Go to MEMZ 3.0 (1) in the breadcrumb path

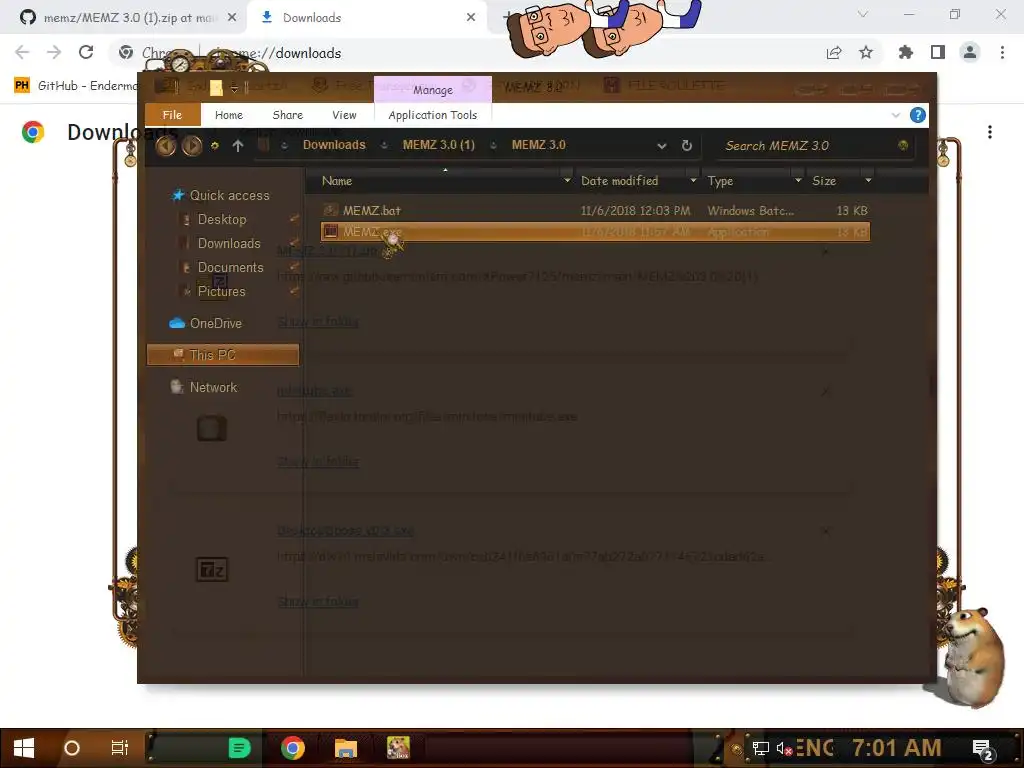coord(438,145)
